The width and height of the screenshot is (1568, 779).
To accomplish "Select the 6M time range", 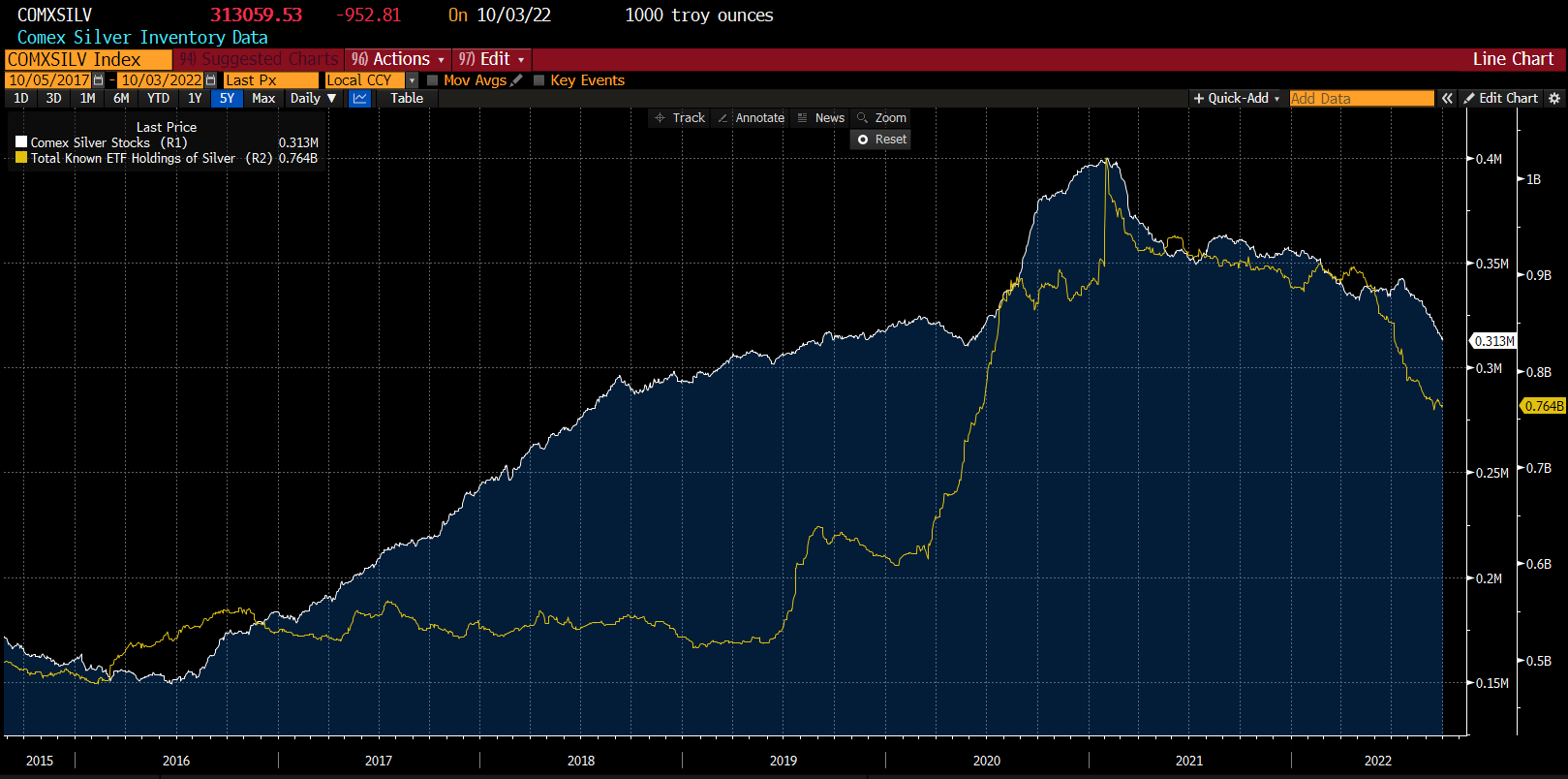I will (x=121, y=98).
